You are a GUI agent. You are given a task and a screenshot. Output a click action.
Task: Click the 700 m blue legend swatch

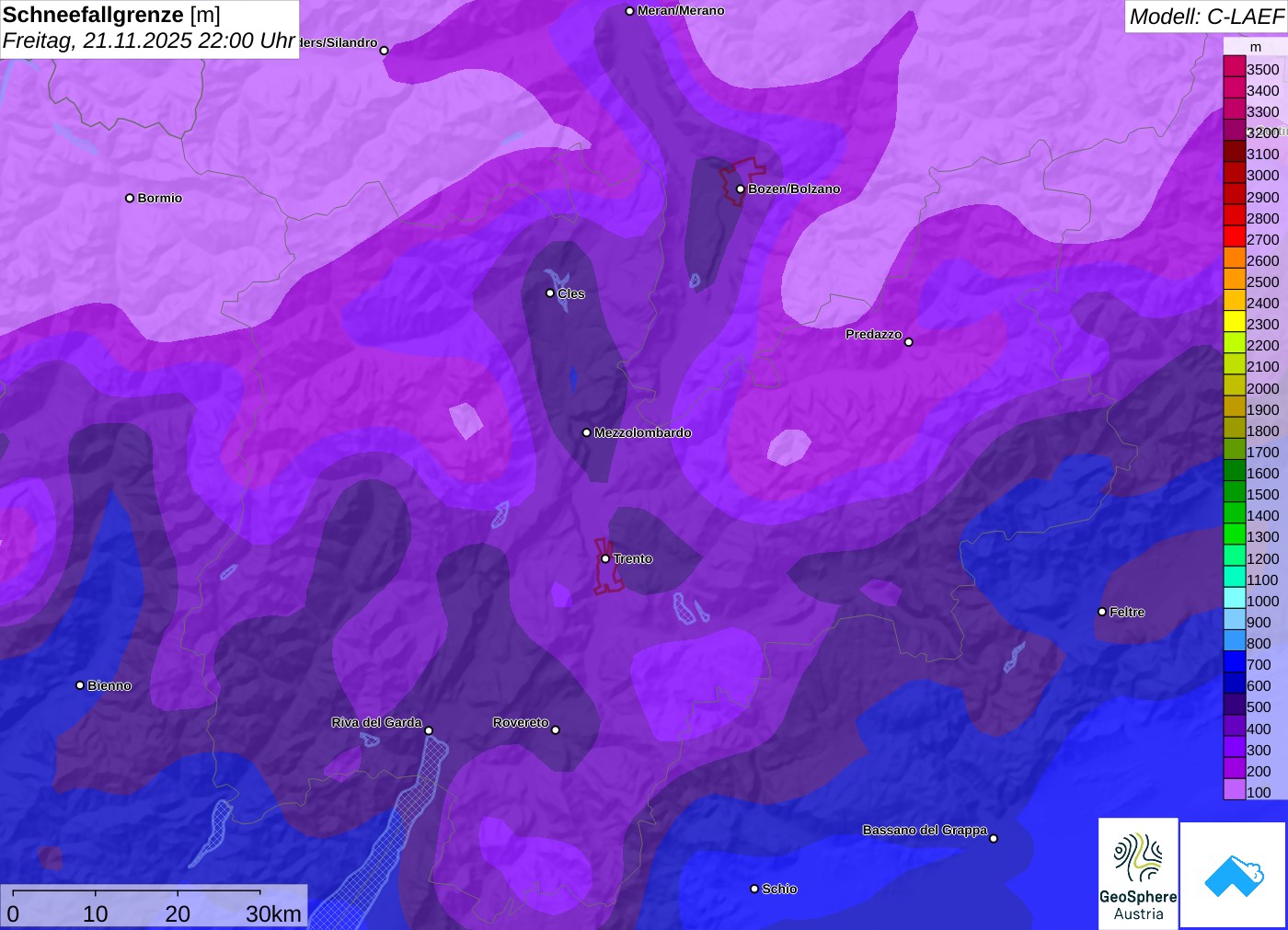[1234, 661]
